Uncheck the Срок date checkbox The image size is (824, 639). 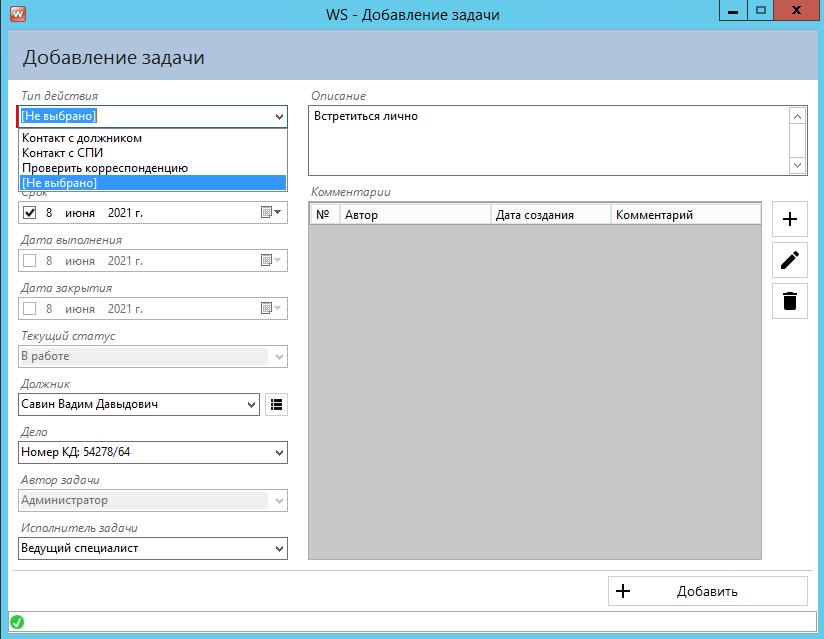(29, 212)
